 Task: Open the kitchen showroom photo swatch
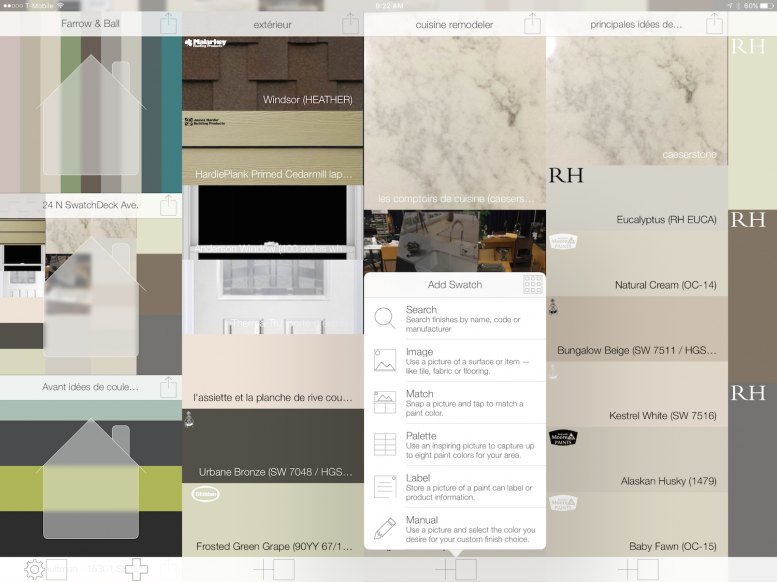pyautogui.click(x=455, y=241)
